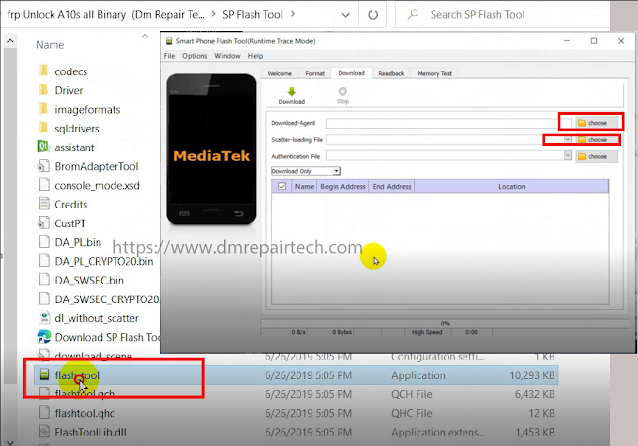The image size is (638, 446).
Task: Open the Help menu
Action: [255, 56]
